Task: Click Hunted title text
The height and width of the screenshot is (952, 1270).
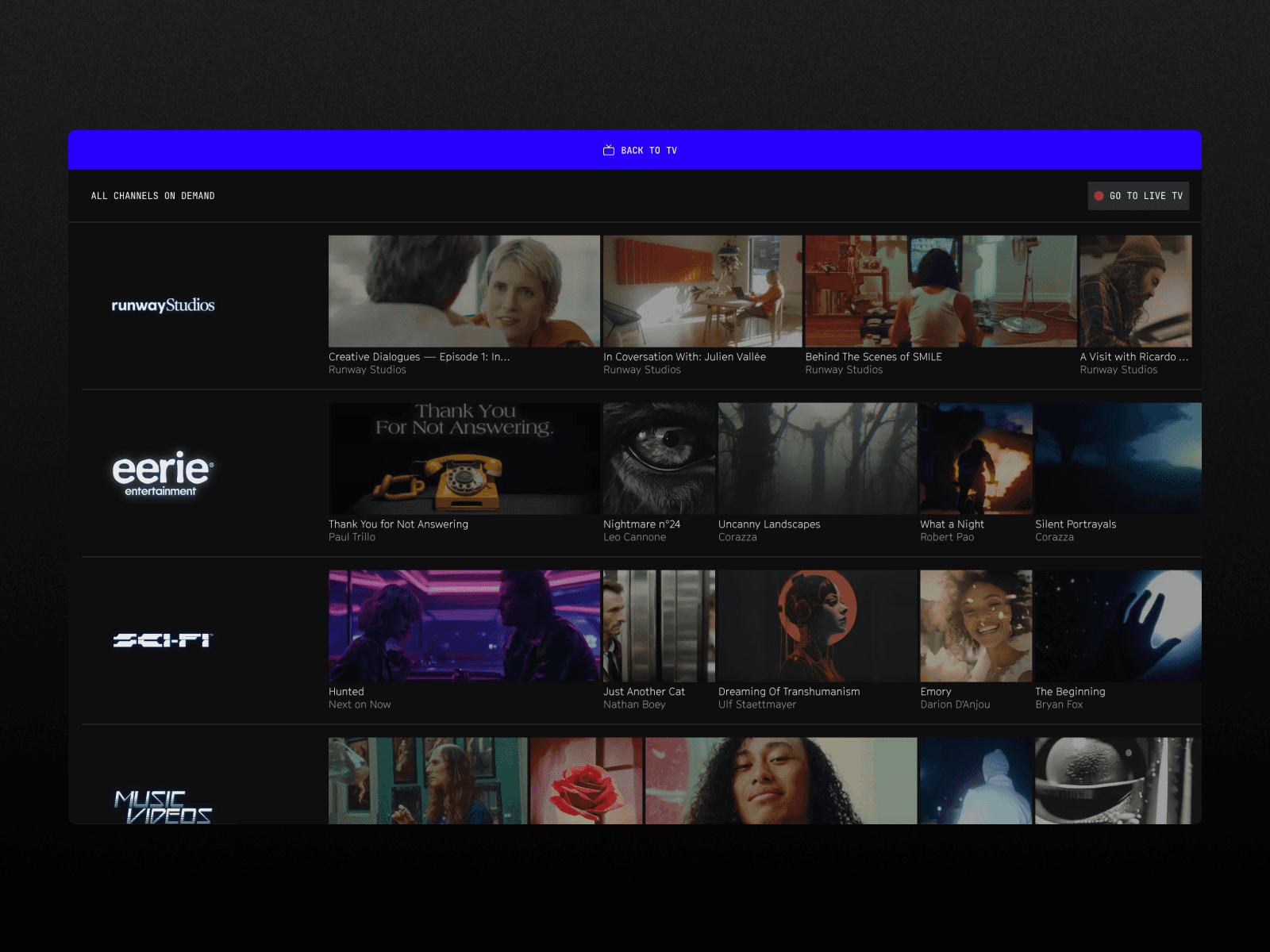Action: click(x=346, y=692)
